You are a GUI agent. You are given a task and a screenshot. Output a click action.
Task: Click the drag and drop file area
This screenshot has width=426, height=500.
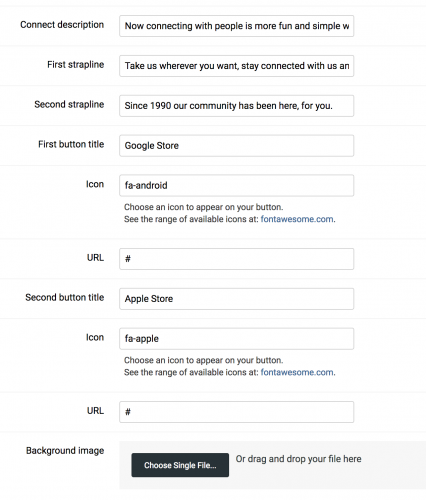[272, 465]
